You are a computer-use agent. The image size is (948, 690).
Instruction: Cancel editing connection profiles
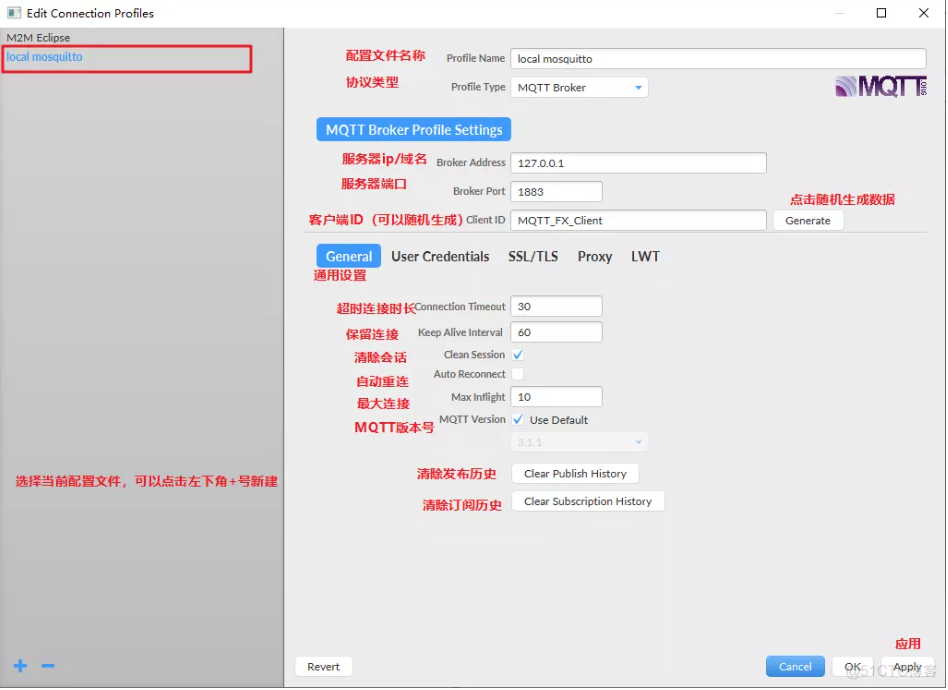click(x=795, y=667)
